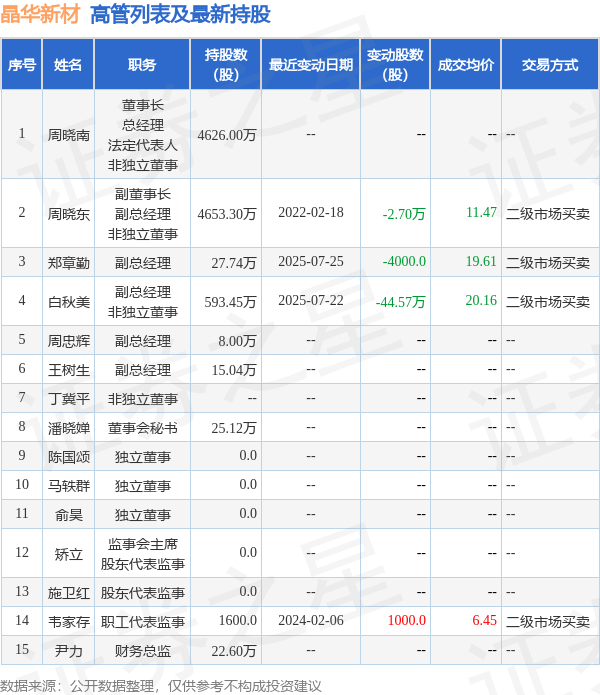The width and height of the screenshot is (600, 695).
Task: Click the name 潘晓婵
Action: point(69,428)
